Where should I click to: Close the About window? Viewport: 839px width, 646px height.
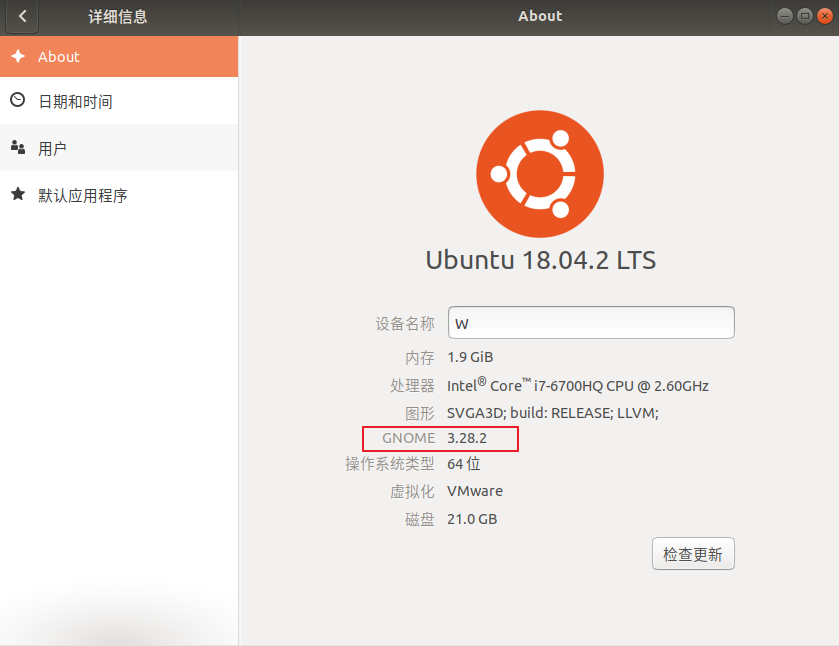tap(823, 16)
